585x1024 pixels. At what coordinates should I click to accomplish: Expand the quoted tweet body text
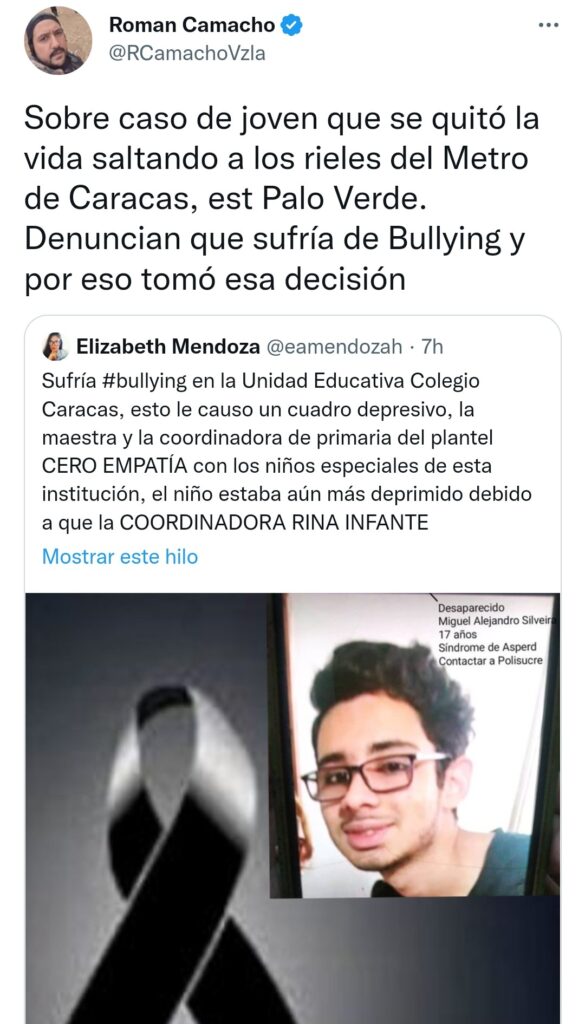tap(286, 452)
